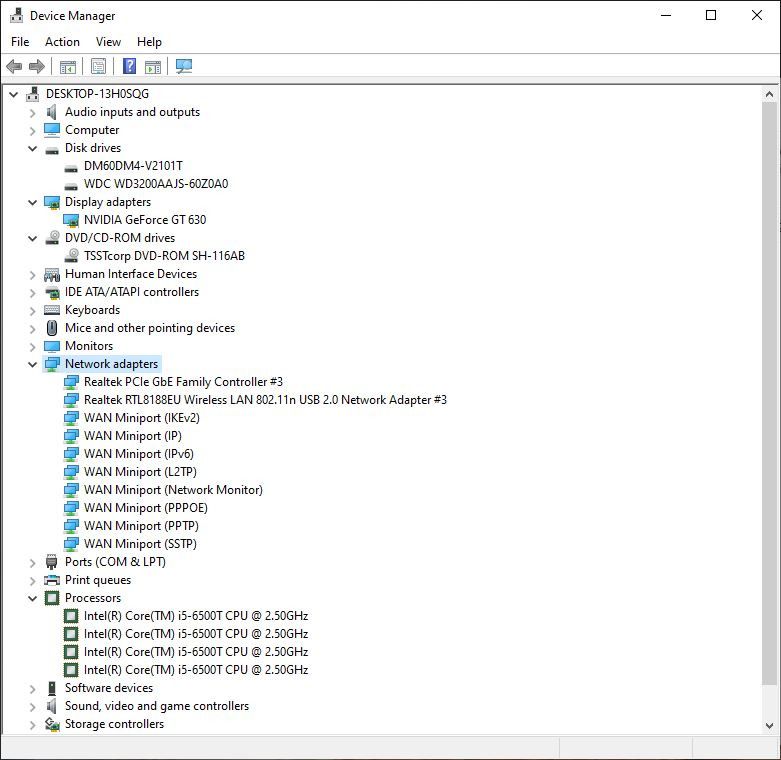Select WAN Miniport (IP)

click(132, 436)
